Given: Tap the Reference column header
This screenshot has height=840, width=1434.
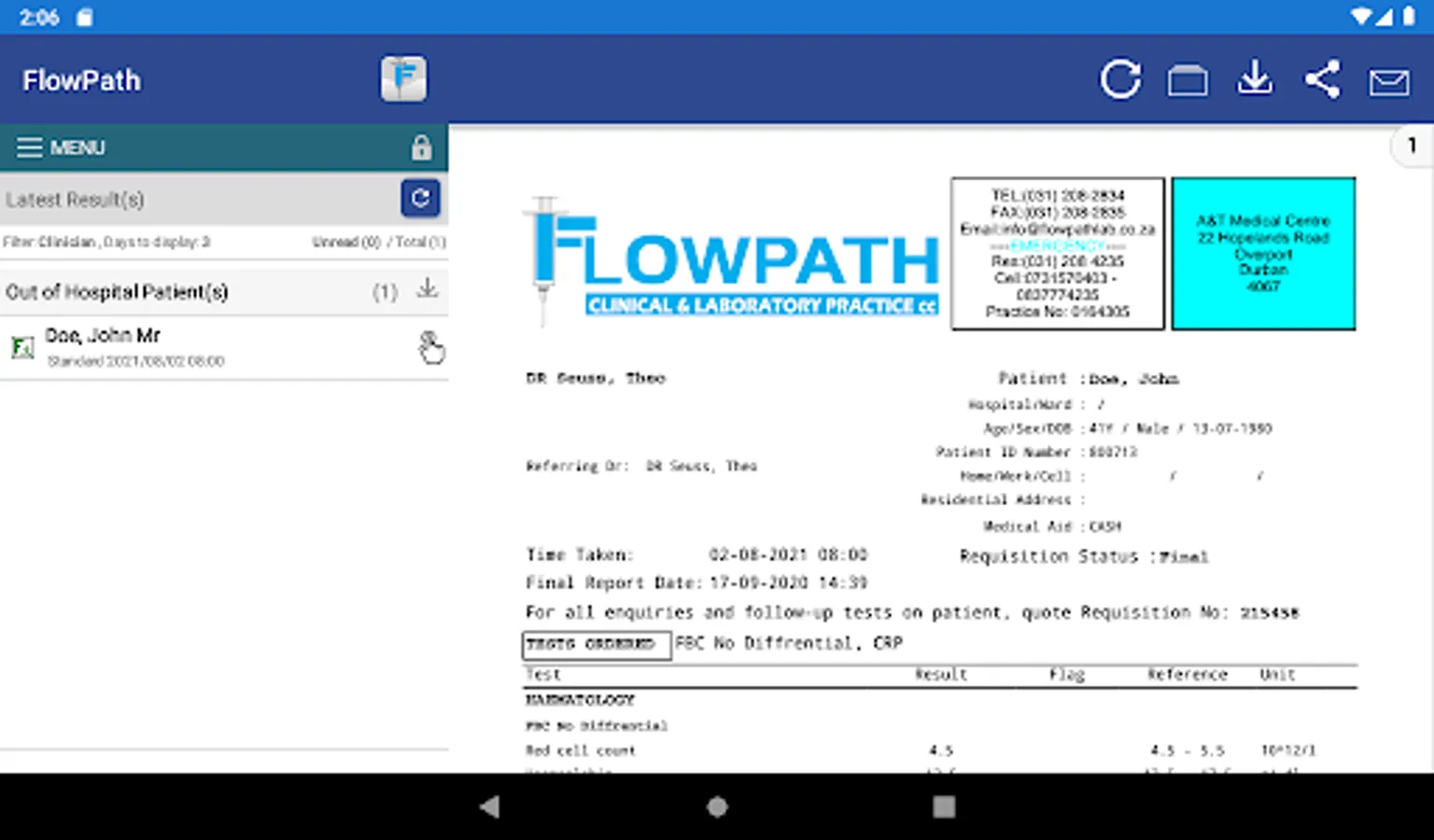Looking at the screenshot, I should [x=1187, y=674].
